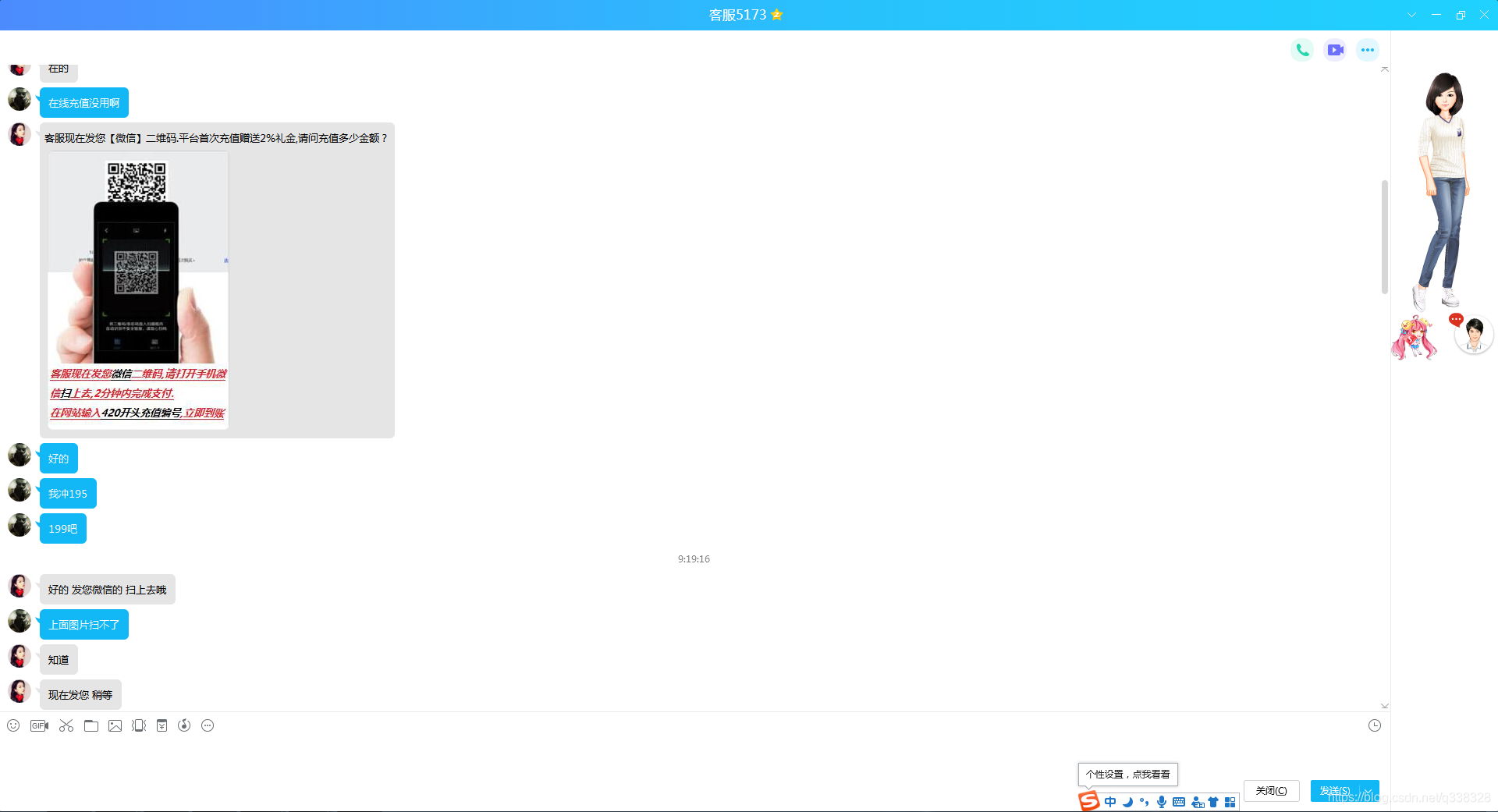Click the 好的 blue message bubble
This screenshot has height=812, width=1498.
click(x=59, y=459)
